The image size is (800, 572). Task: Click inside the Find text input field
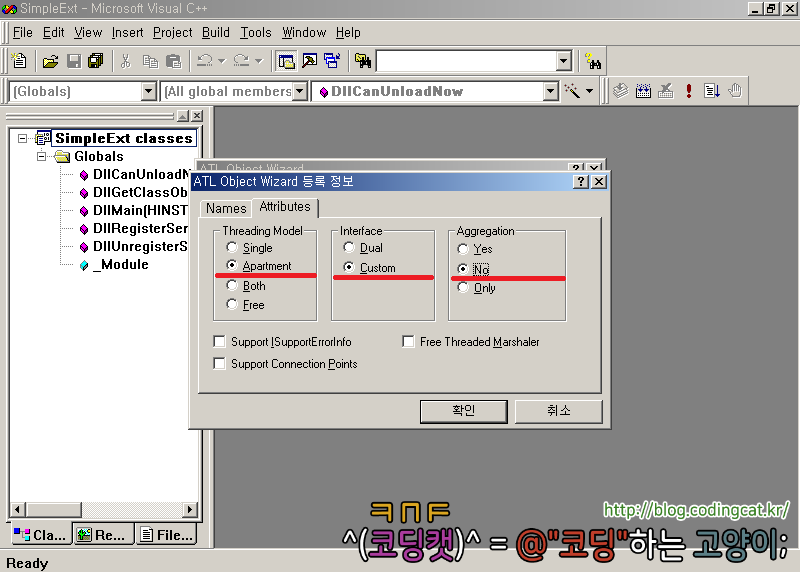[x=466, y=61]
